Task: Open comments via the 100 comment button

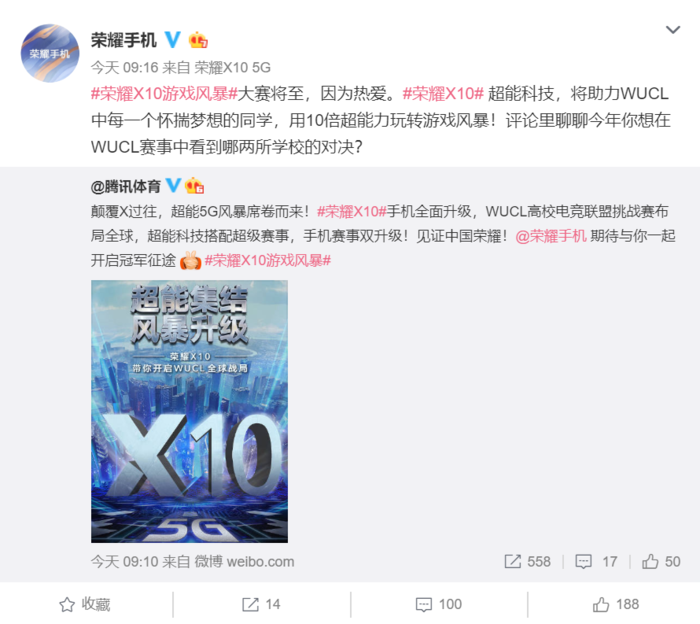Action: click(438, 604)
